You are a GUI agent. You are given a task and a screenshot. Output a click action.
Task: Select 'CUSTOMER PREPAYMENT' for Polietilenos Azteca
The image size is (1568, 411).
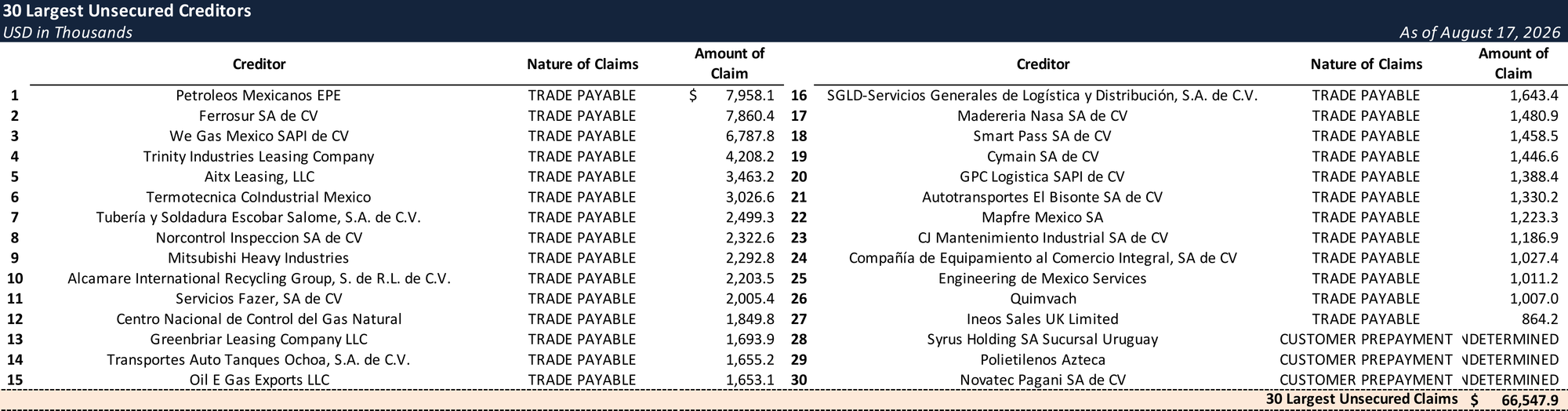pos(1366,361)
